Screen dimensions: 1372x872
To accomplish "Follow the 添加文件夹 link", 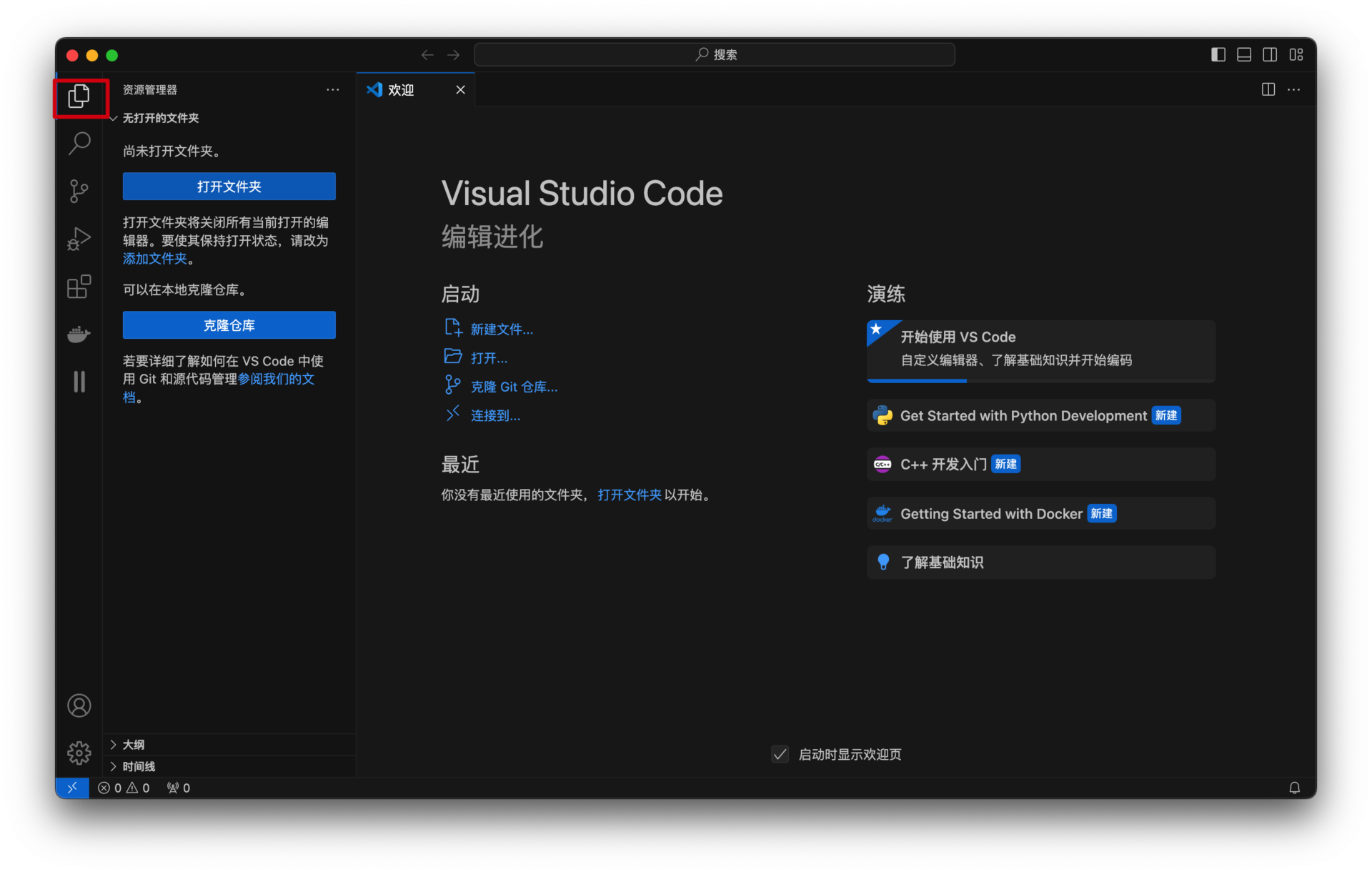I will pyautogui.click(x=155, y=259).
